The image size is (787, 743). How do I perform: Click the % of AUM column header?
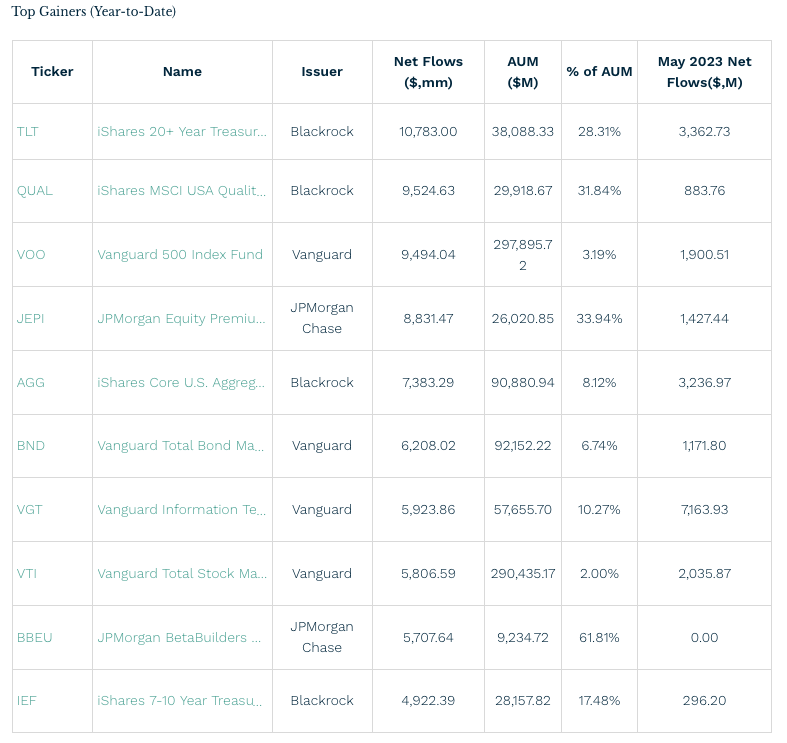[x=599, y=72]
